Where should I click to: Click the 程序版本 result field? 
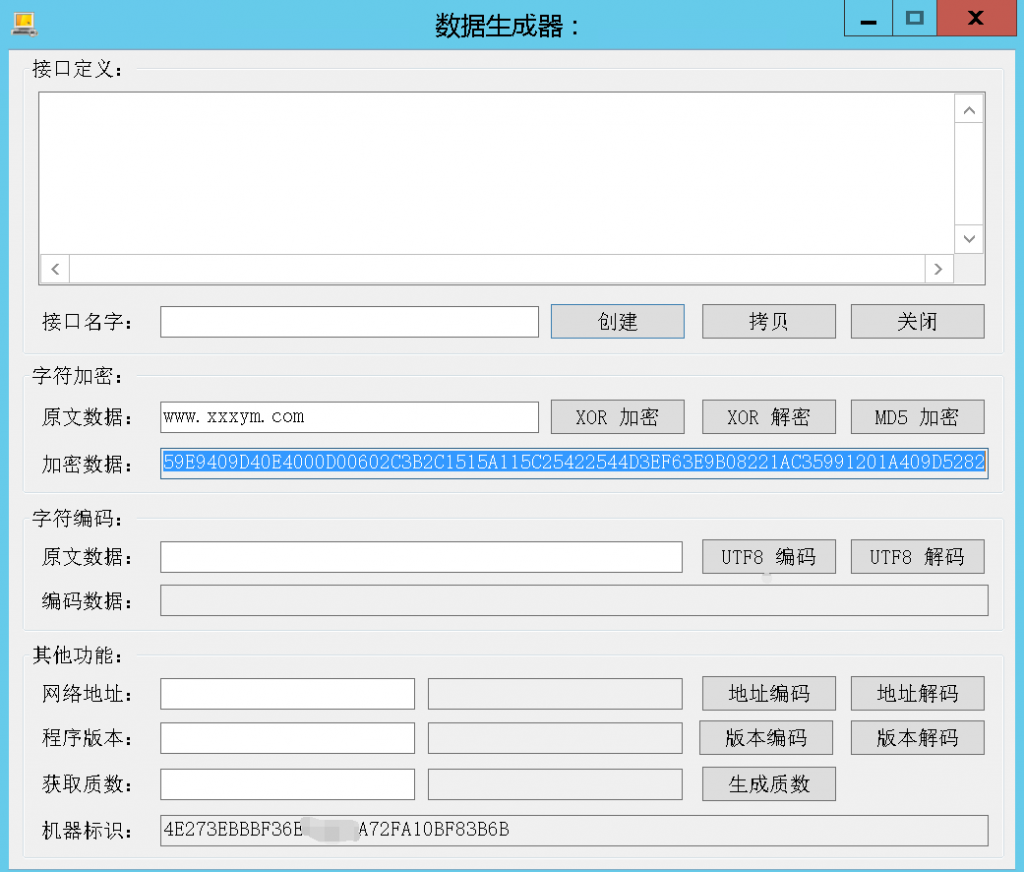point(555,738)
